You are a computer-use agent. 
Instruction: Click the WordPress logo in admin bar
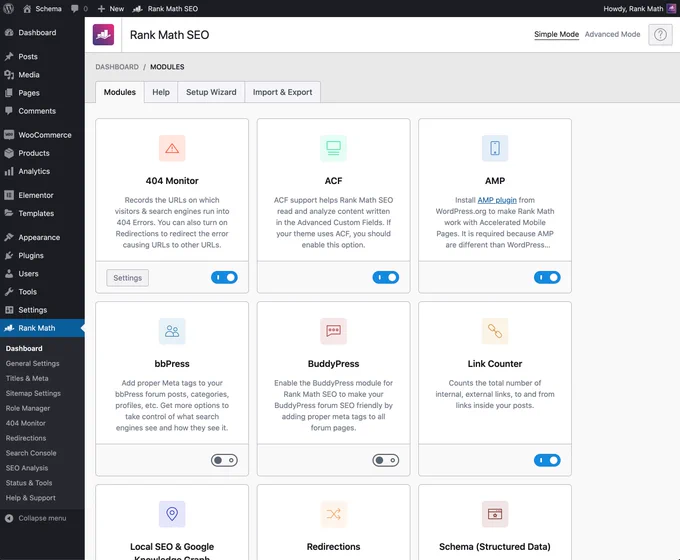pos(8,8)
